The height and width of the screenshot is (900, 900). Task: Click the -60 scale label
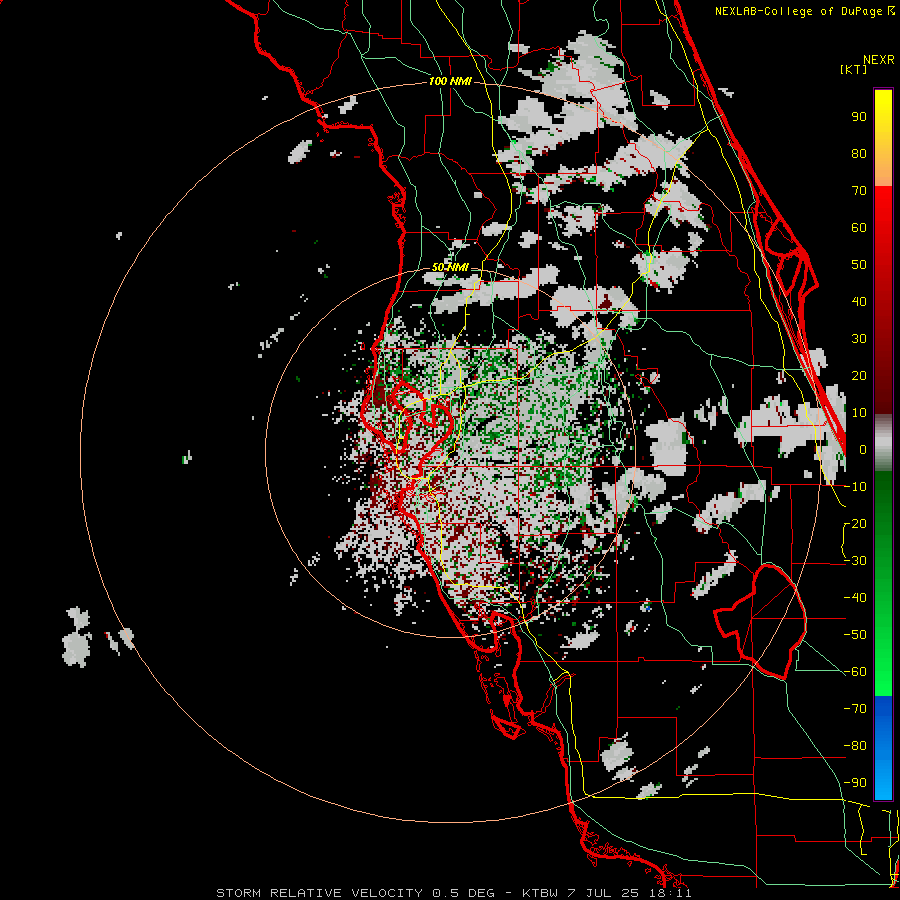[x=855, y=672]
